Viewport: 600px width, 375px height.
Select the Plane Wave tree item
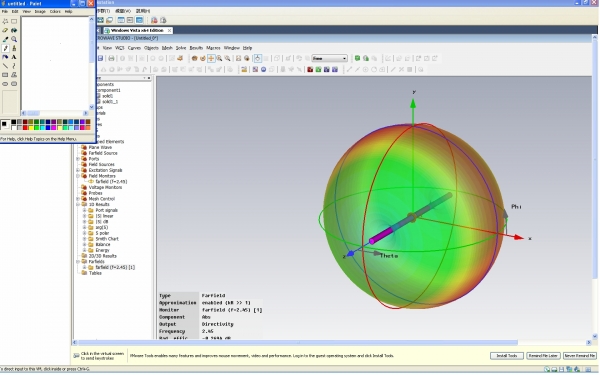(x=100, y=147)
